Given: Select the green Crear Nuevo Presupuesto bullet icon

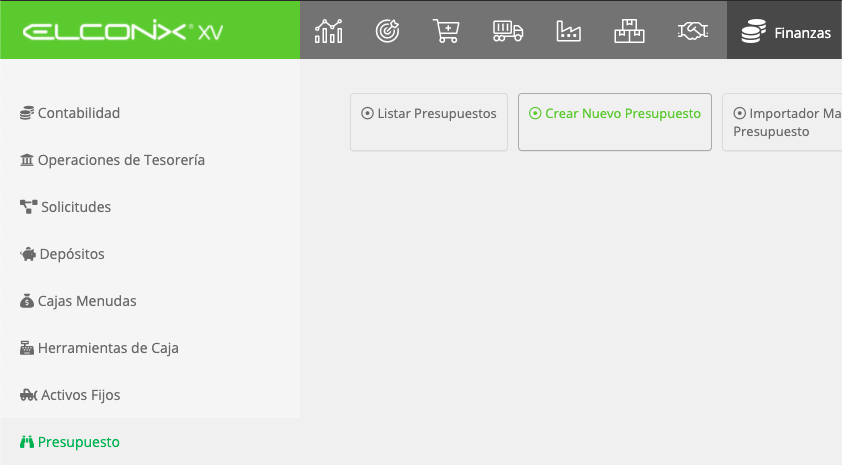Looking at the screenshot, I should coord(535,113).
